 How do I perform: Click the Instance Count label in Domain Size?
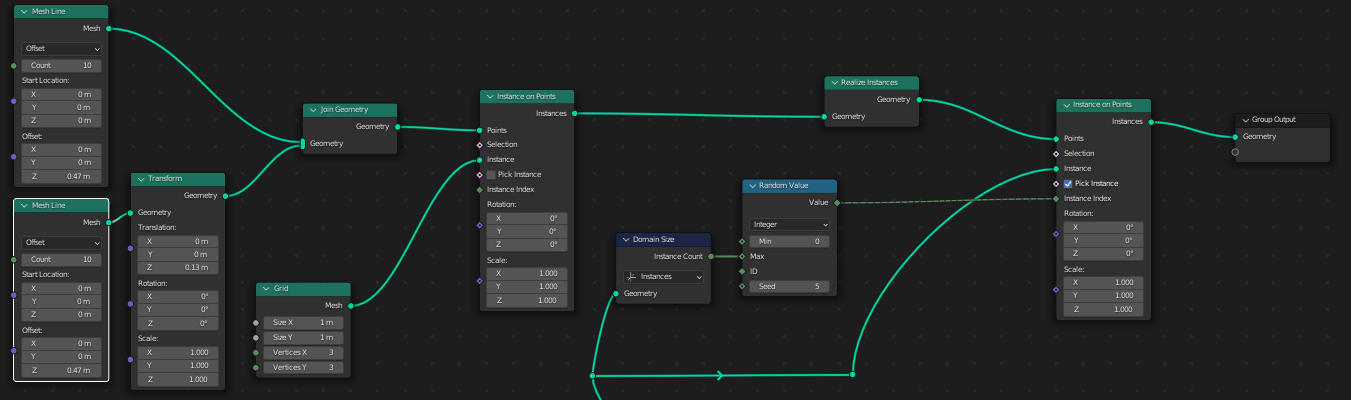click(x=679, y=256)
